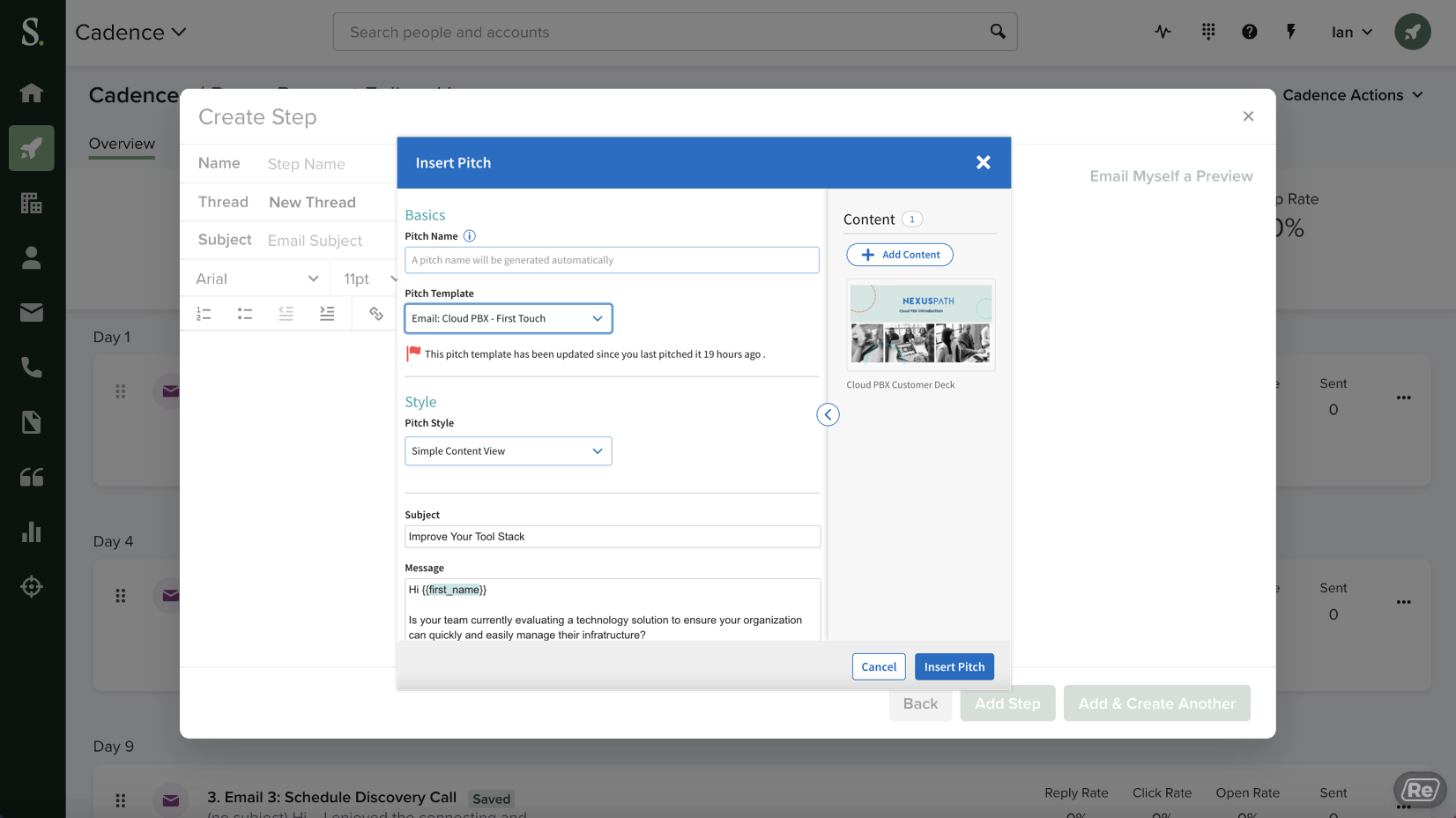Open the Cadence Actions menu
1456x818 pixels.
(x=1352, y=95)
